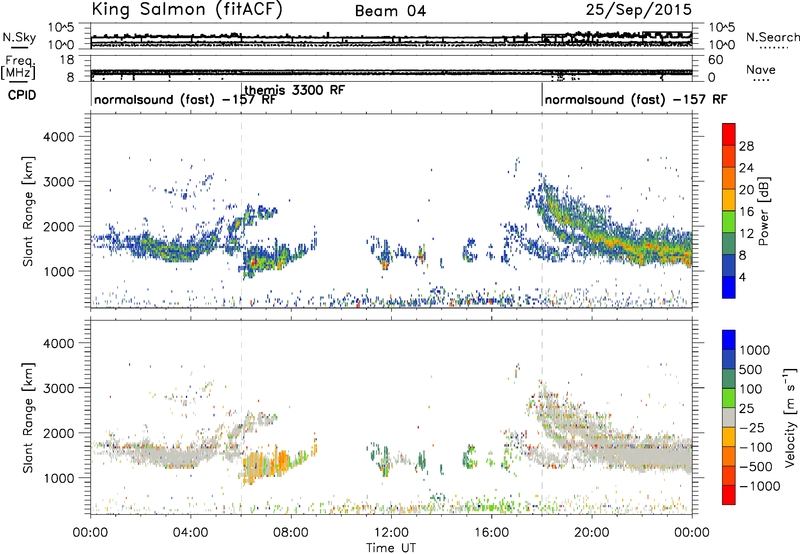Viewport: 800px width, 554px height.
Task: Click the solid line sample under 'N.Sky'
Action: tap(19, 48)
